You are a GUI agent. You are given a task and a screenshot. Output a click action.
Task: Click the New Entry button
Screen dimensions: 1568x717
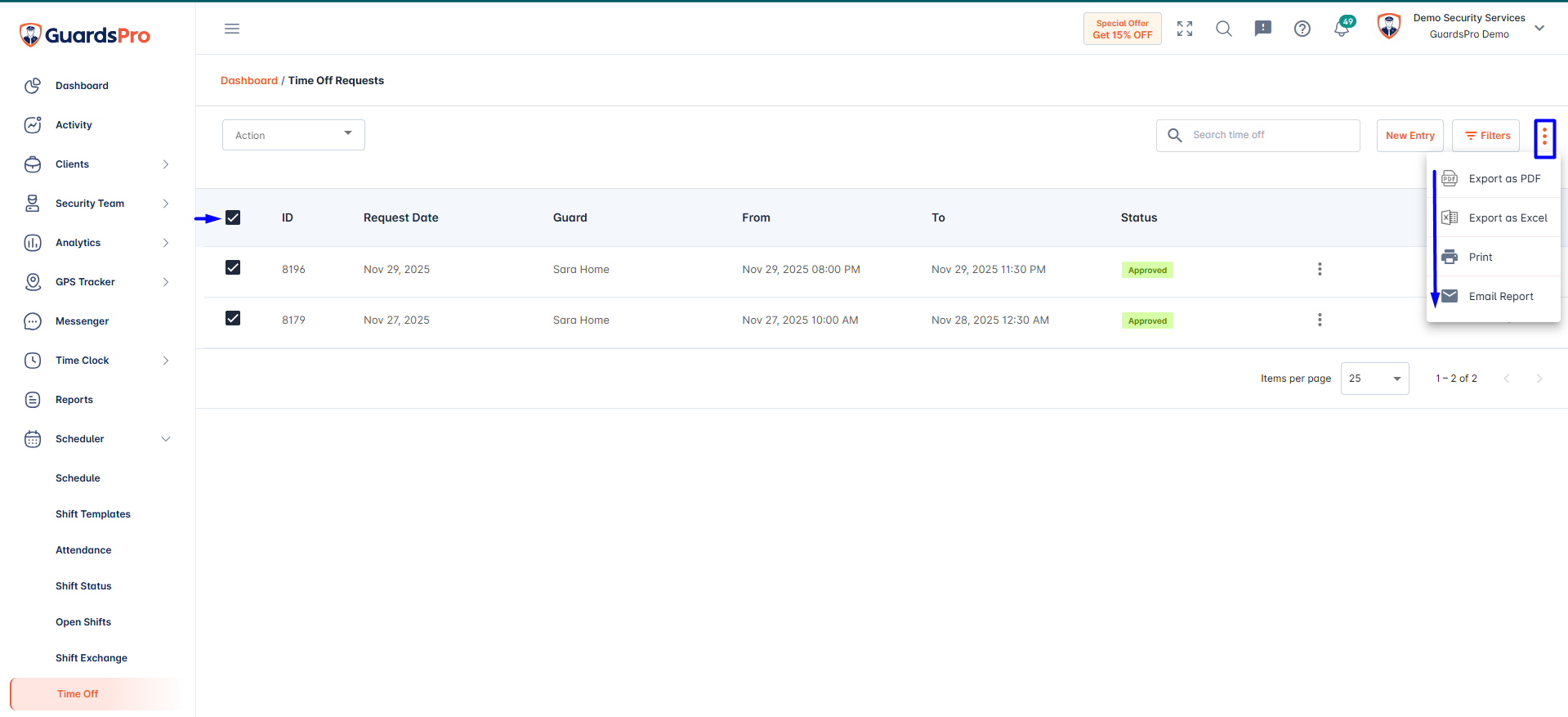click(1410, 136)
